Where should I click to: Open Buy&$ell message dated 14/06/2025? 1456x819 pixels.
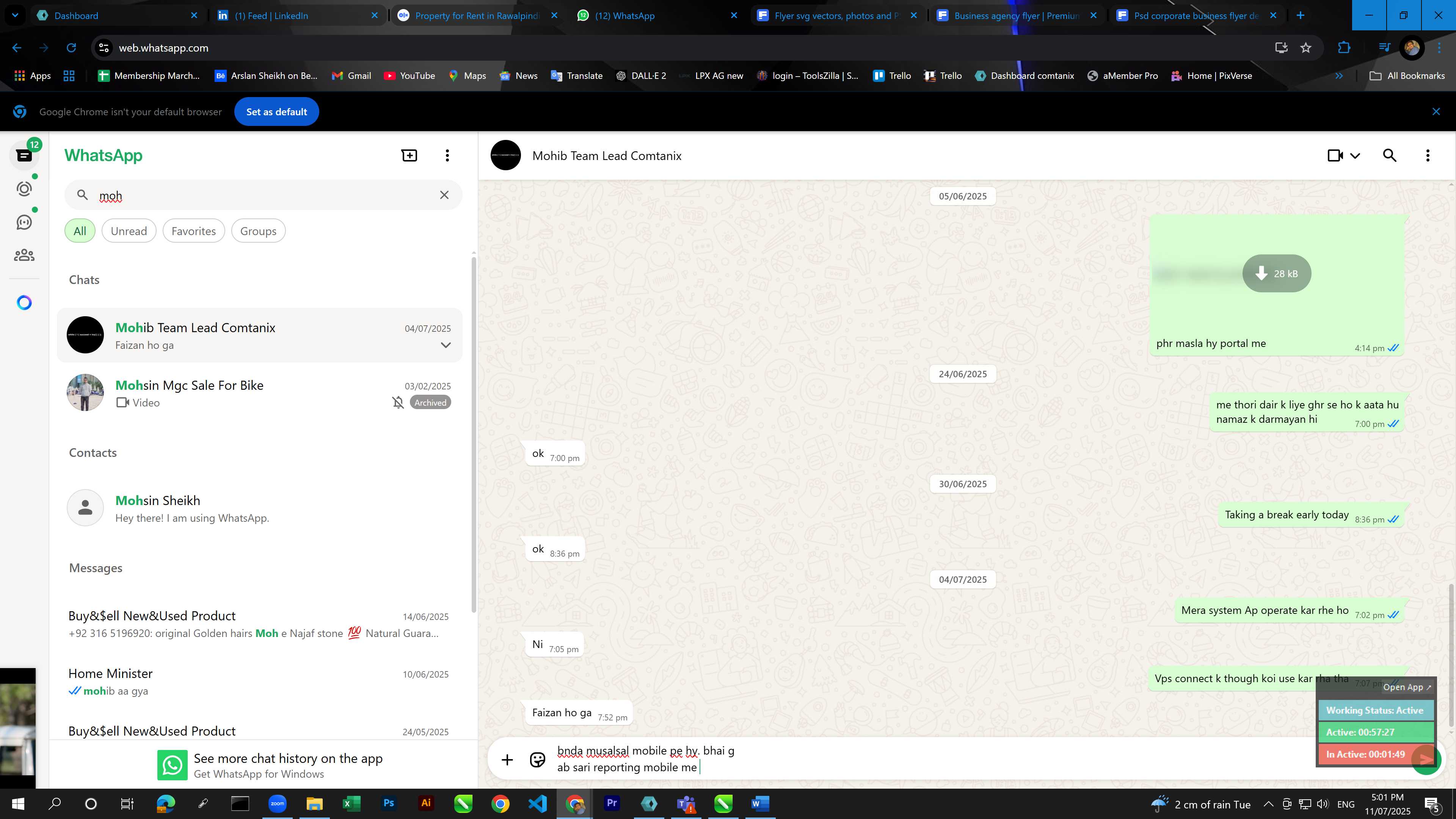pos(259,624)
